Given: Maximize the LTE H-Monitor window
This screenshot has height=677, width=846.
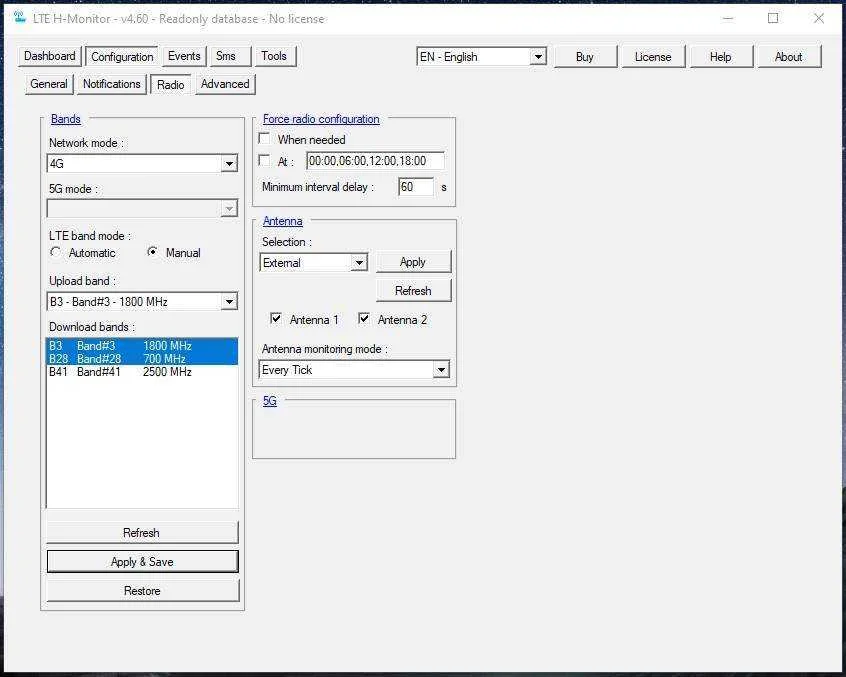Looking at the screenshot, I should click(x=773, y=18).
